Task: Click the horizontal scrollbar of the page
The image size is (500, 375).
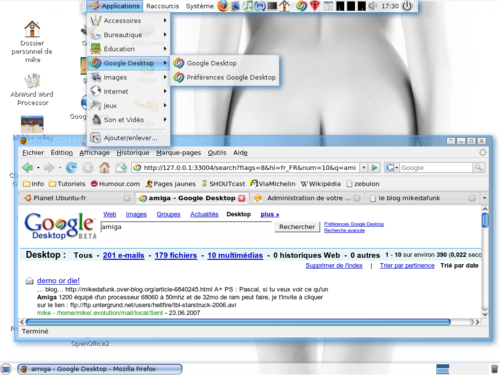Action: click(x=238, y=322)
